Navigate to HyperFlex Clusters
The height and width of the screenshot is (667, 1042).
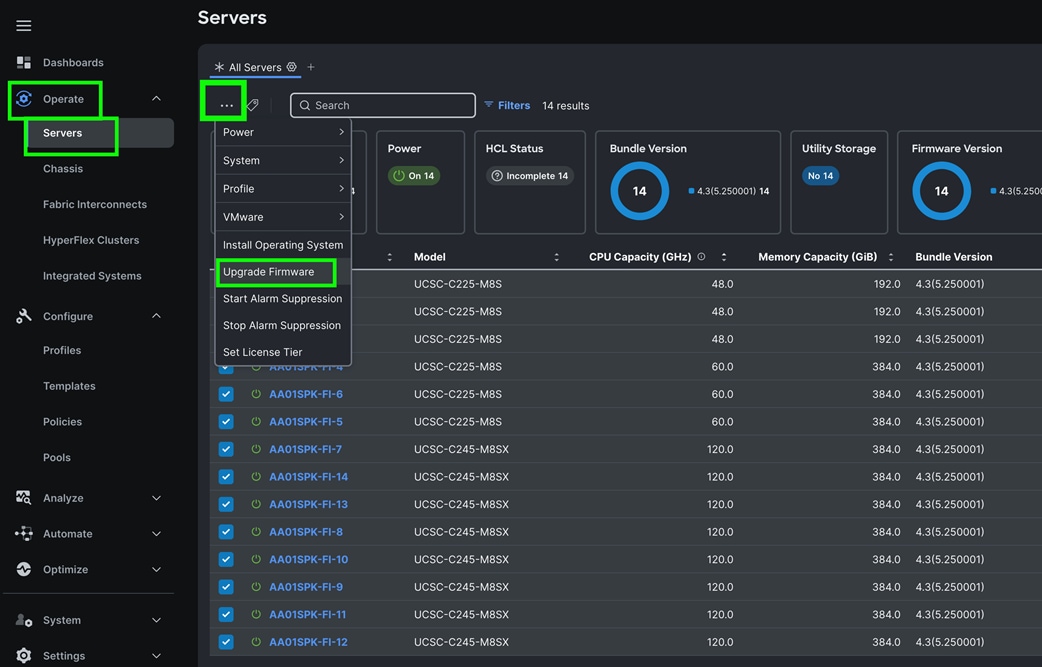[x=91, y=240]
